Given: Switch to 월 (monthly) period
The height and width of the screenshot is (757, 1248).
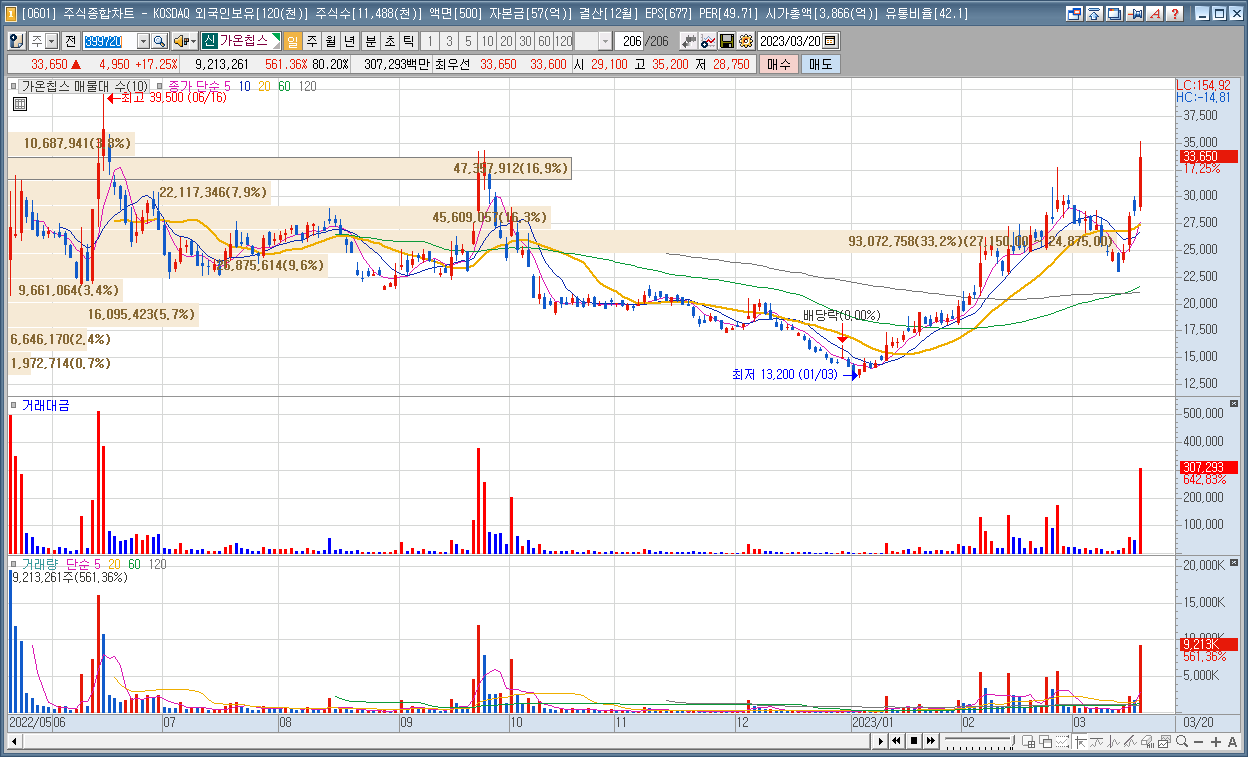Looking at the screenshot, I should tap(330, 41).
